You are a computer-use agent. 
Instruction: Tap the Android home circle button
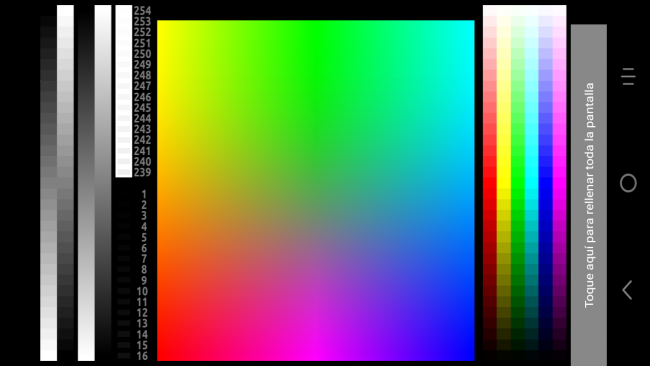tap(628, 183)
